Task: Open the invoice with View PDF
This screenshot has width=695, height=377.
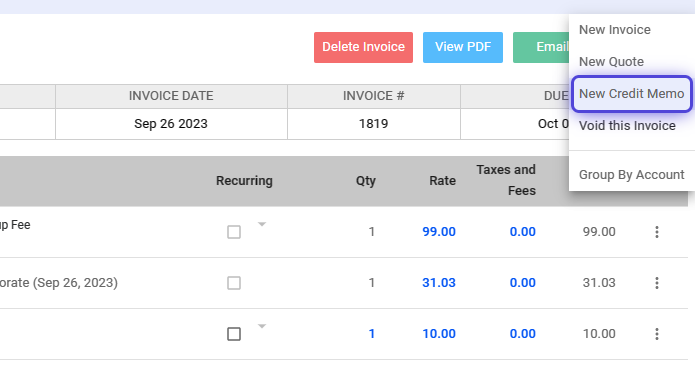Action: tap(463, 47)
